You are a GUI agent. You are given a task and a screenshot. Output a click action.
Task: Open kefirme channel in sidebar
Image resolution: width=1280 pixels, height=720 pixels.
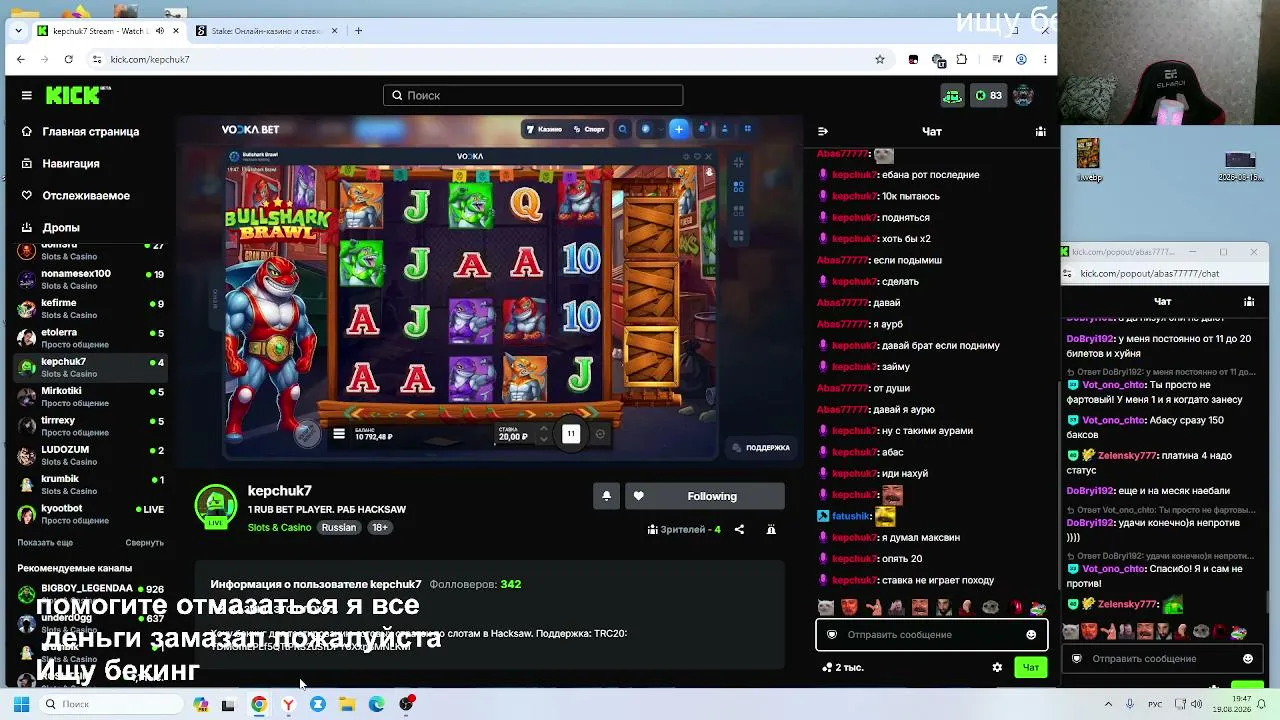(x=90, y=308)
